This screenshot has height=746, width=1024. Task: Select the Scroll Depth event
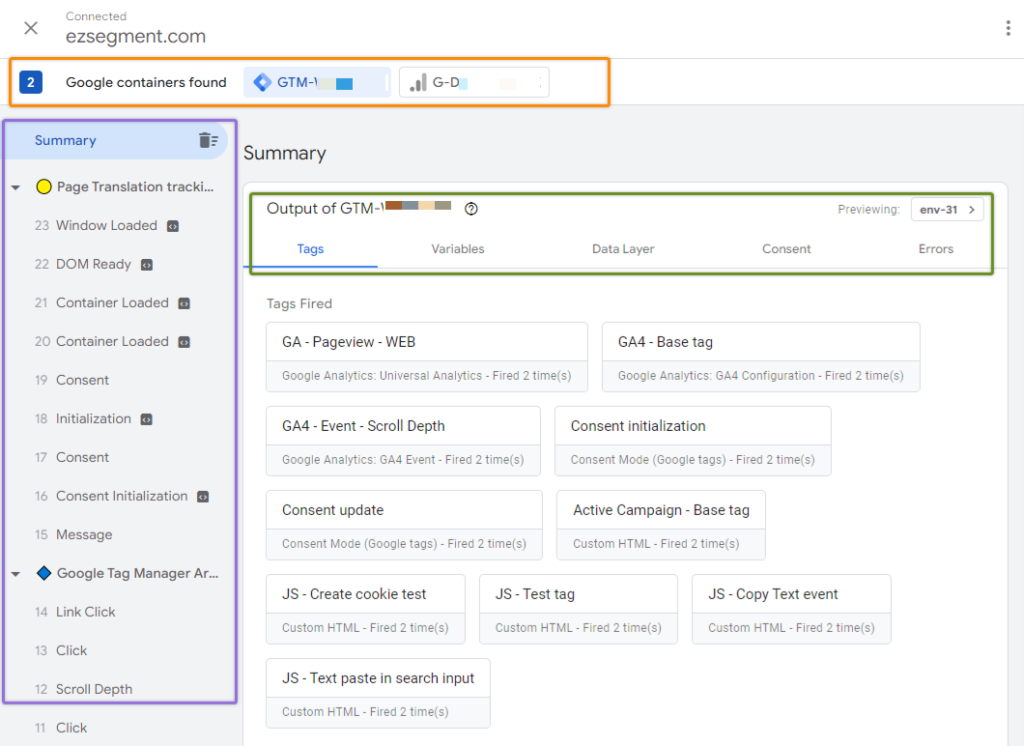93,689
